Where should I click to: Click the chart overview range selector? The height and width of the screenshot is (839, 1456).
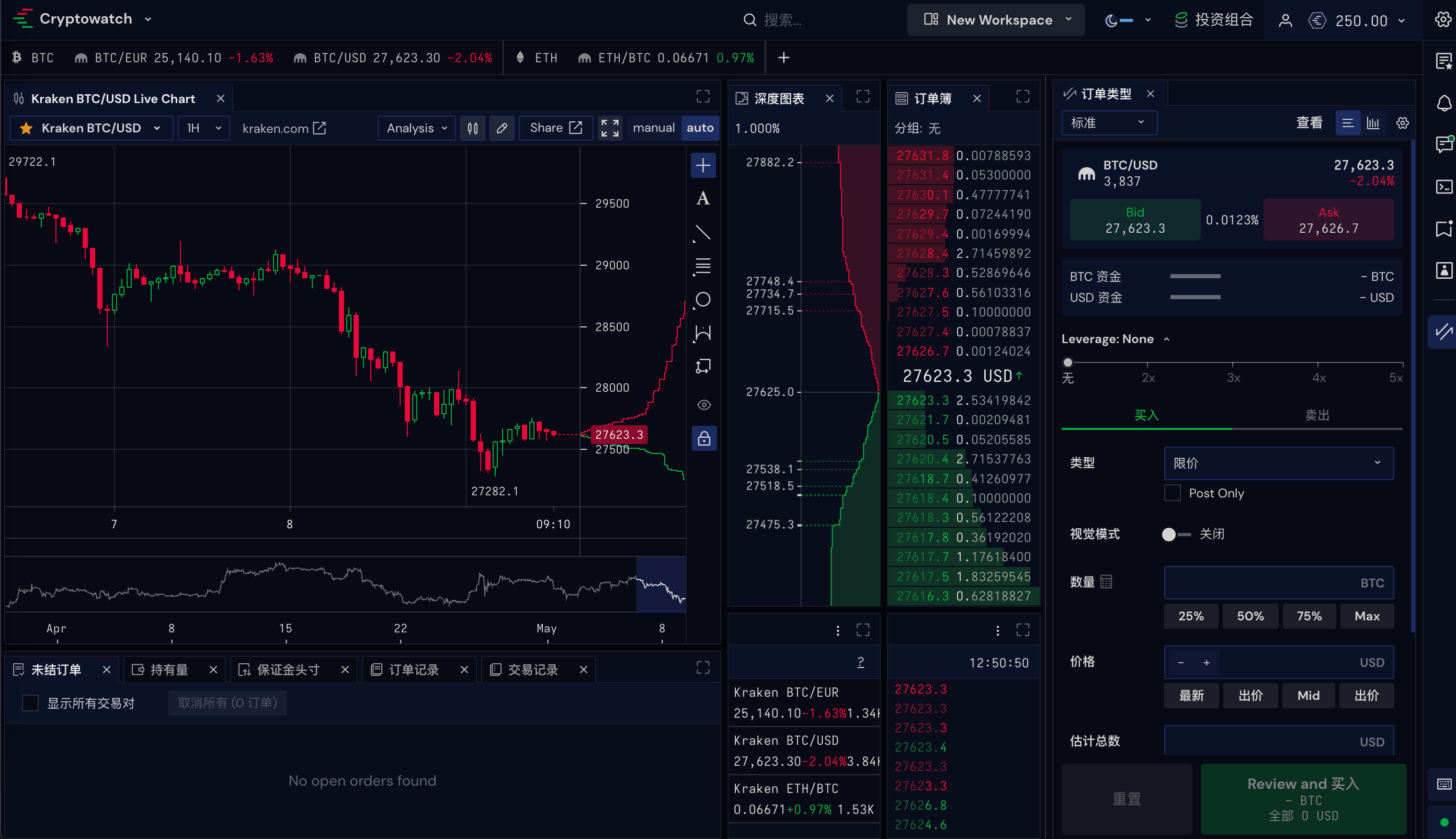(x=661, y=584)
